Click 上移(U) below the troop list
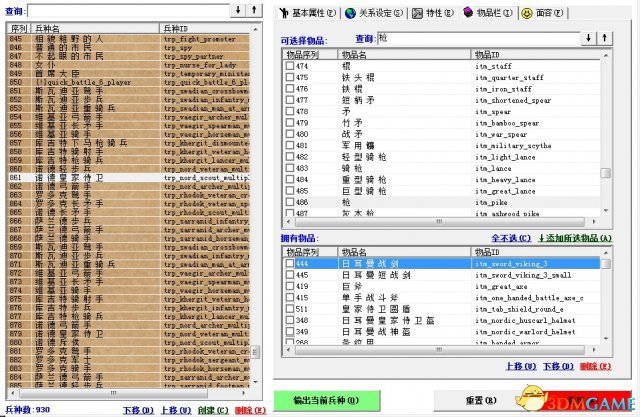This screenshot has height=417, width=640. coord(176,410)
